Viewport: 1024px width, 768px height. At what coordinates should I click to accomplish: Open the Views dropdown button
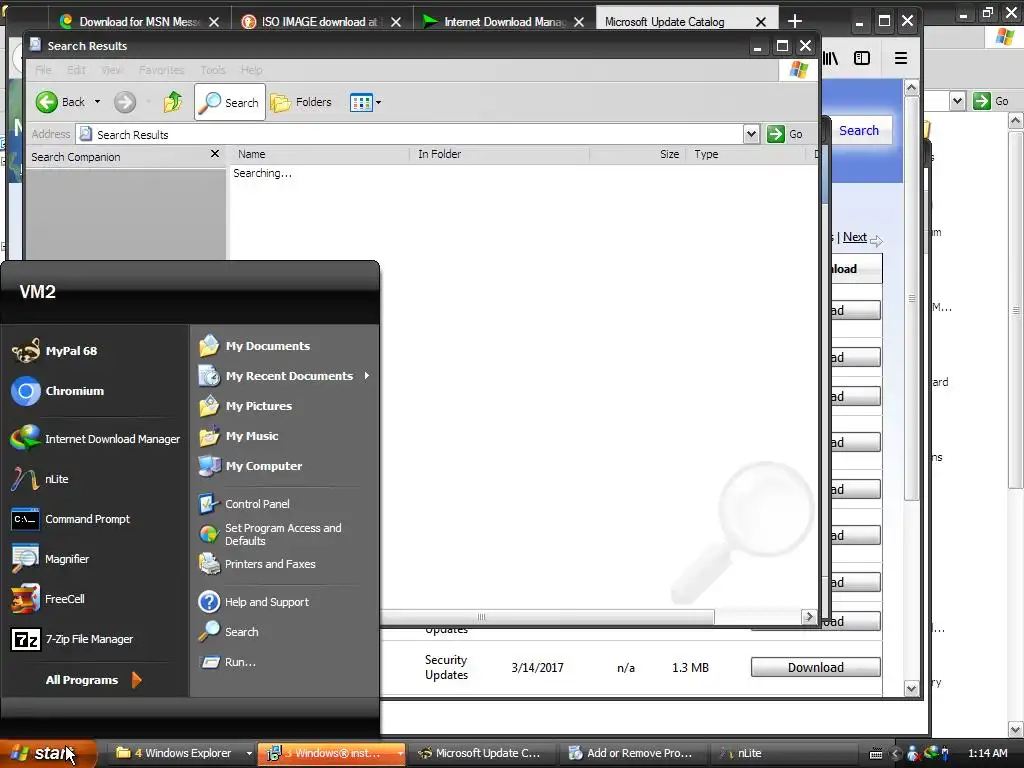pyautogui.click(x=365, y=103)
